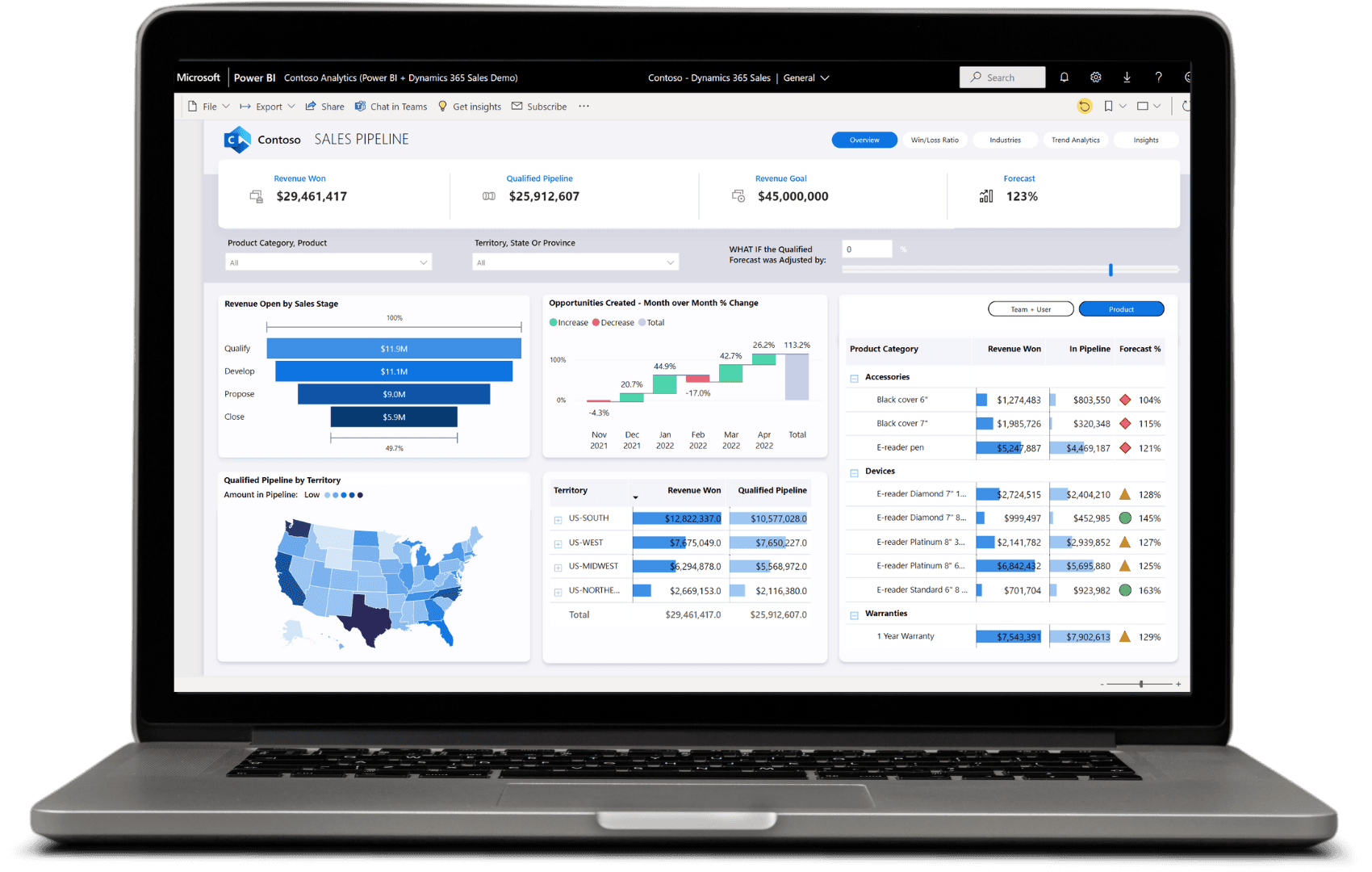This screenshot has width=1372, height=872.
Task: Click the Qualified Pipeline card icon
Action: click(489, 196)
